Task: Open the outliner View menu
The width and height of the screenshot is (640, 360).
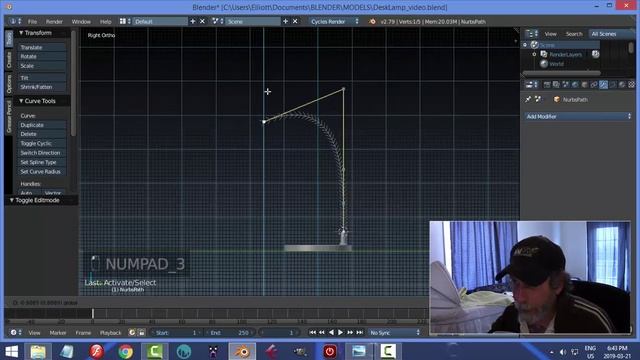Action: coord(550,34)
